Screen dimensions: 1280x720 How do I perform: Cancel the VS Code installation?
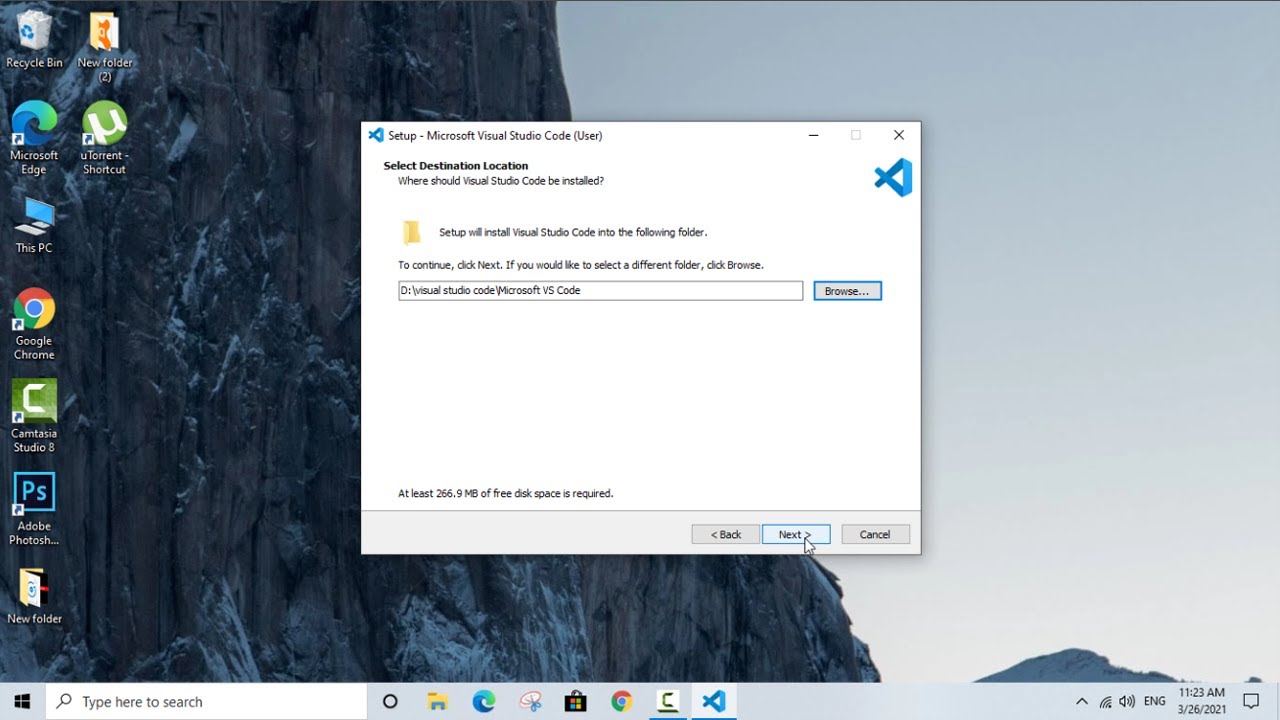pos(875,535)
